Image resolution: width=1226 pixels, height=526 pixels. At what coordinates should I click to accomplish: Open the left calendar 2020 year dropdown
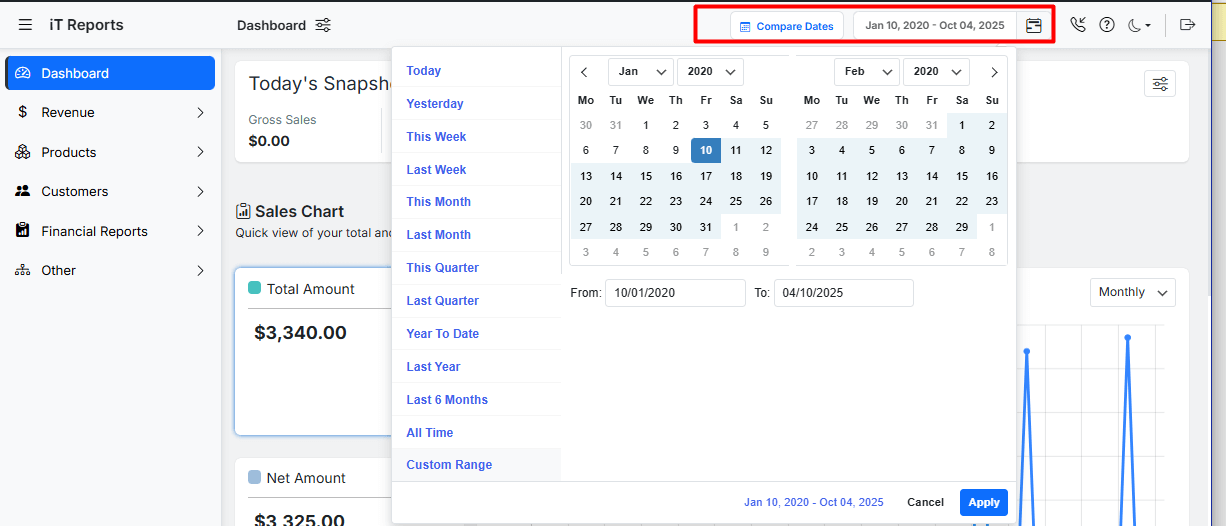(710, 72)
